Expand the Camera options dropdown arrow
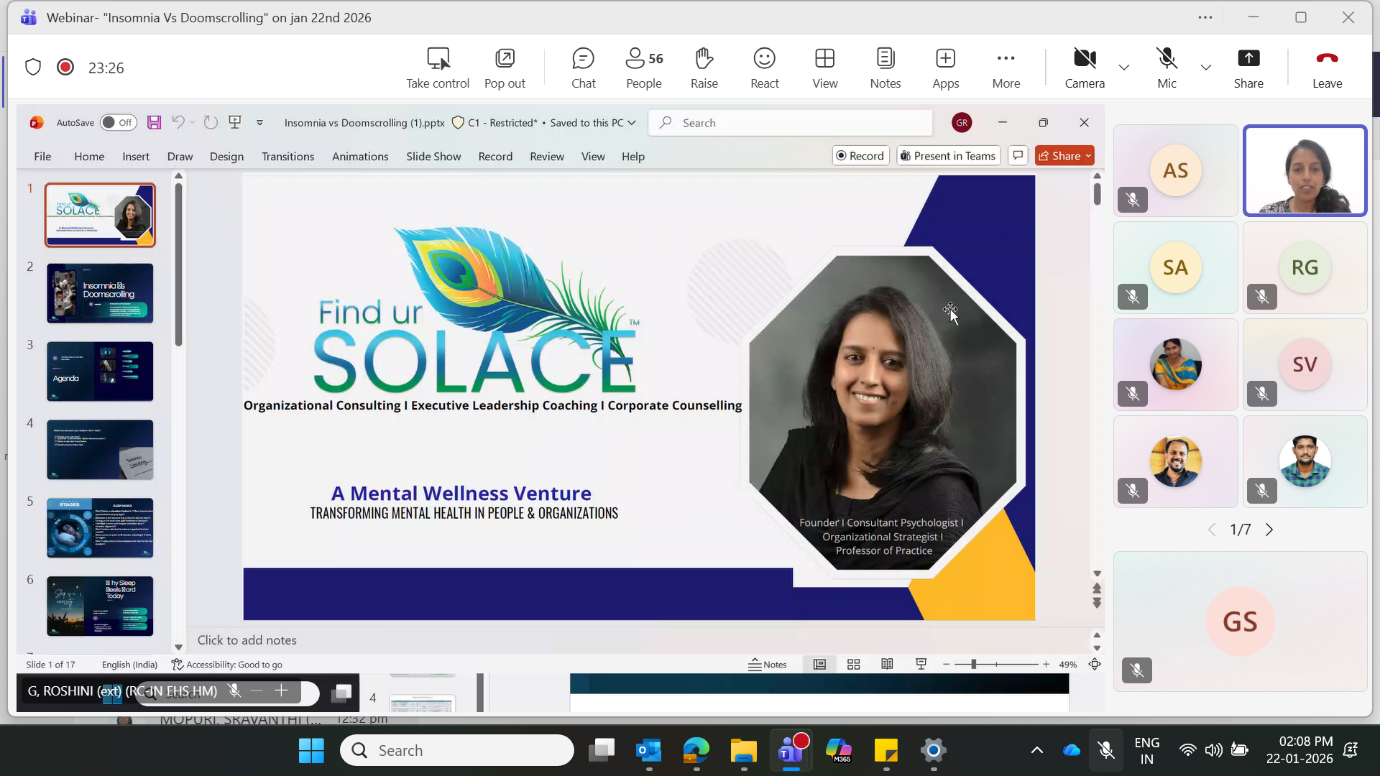Image resolution: width=1380 pixels, height=776 pixels. (1124, 68)
